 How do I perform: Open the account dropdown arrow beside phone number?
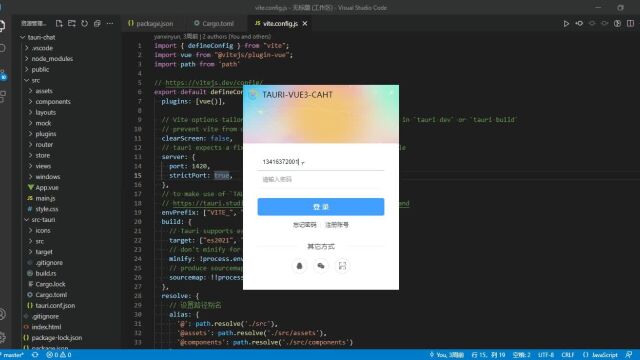click(303, 162)
